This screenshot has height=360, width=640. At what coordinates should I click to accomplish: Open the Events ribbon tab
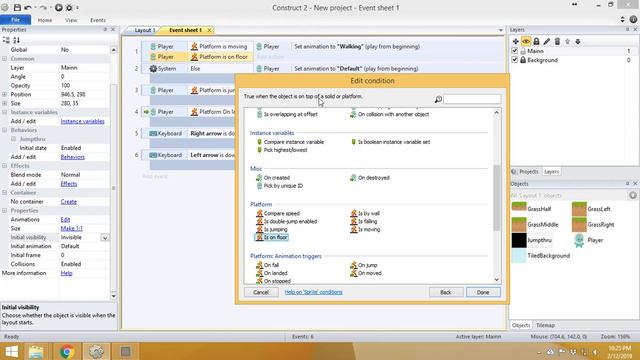tap(98, 20)
